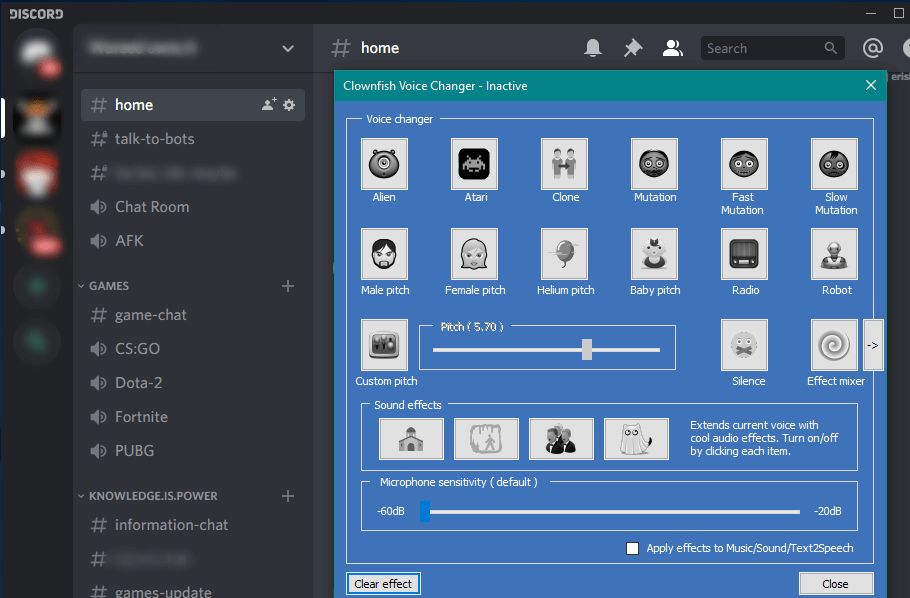Activate the Custom pitch effect
This screenshot has height=598, width=910.
pyautogui.click(x=384, y=344)
